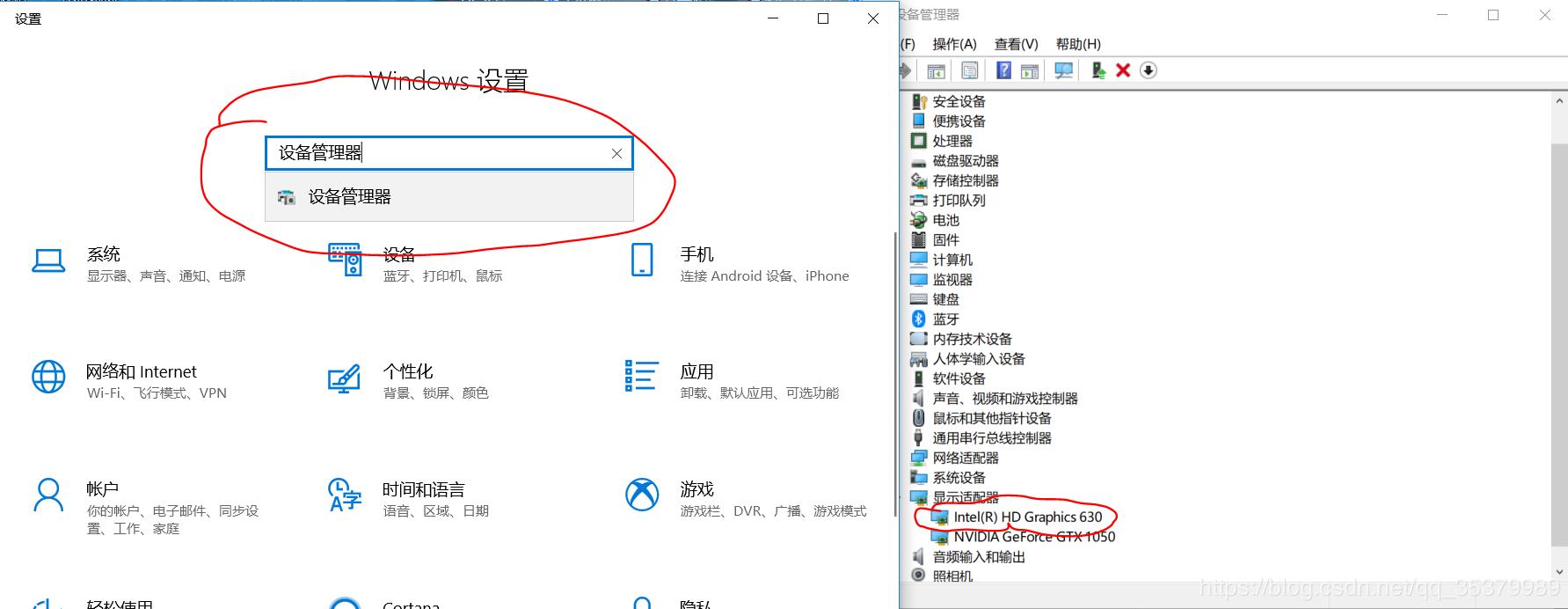Open the 操作(A) menu in Device Manager
This screenshot has width=1568, height=609.
(954, 44)
